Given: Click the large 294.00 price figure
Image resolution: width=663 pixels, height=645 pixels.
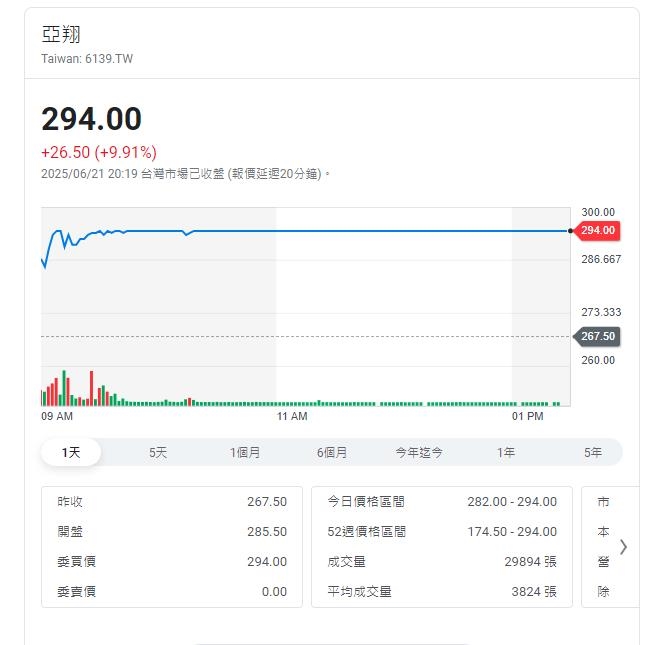Looking at the screenshot, I should [92, 119].
